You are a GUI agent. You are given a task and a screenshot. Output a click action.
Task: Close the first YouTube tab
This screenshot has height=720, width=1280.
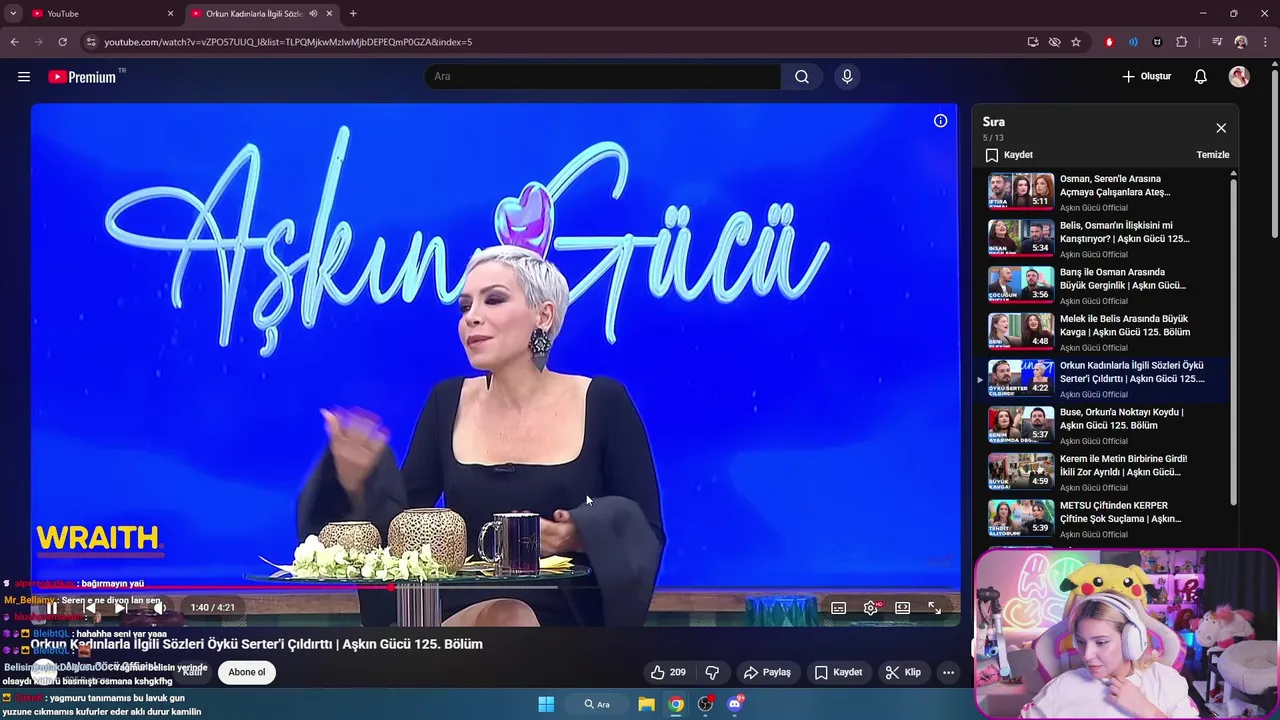[170, 13]
